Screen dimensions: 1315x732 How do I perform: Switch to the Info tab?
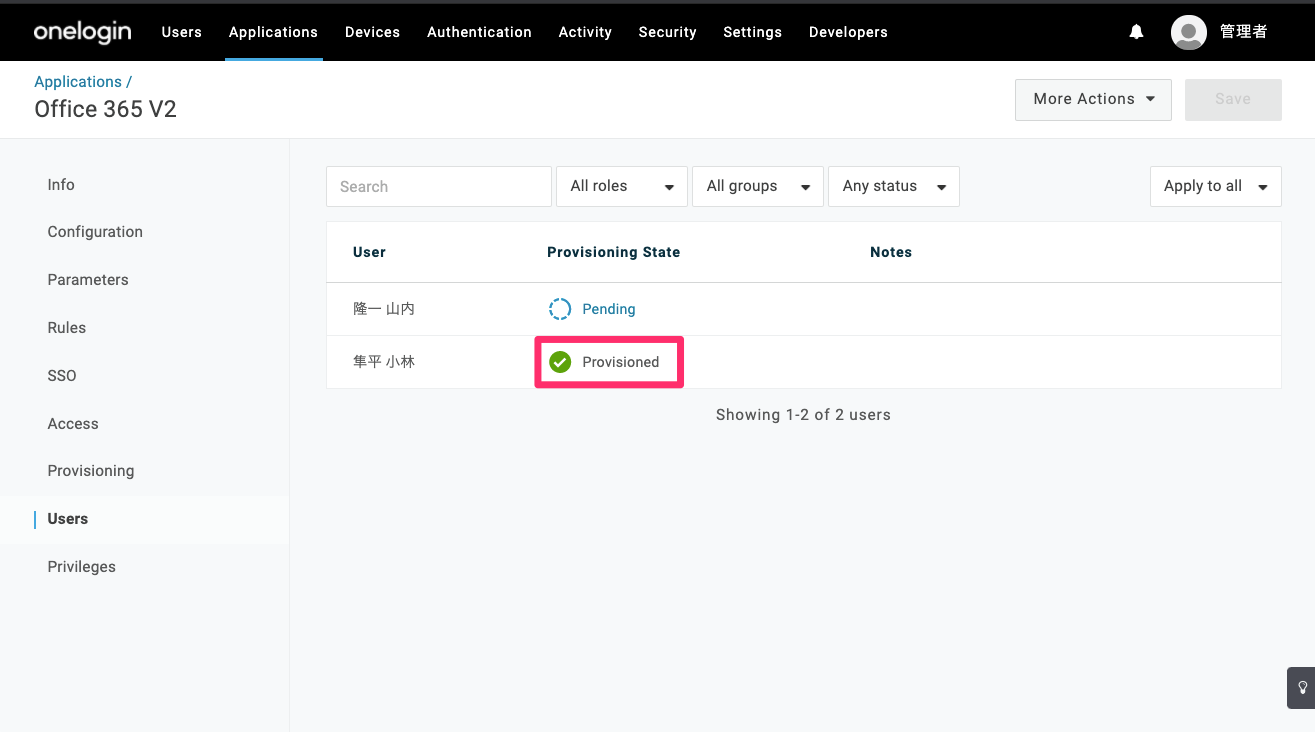pos(61,185)
